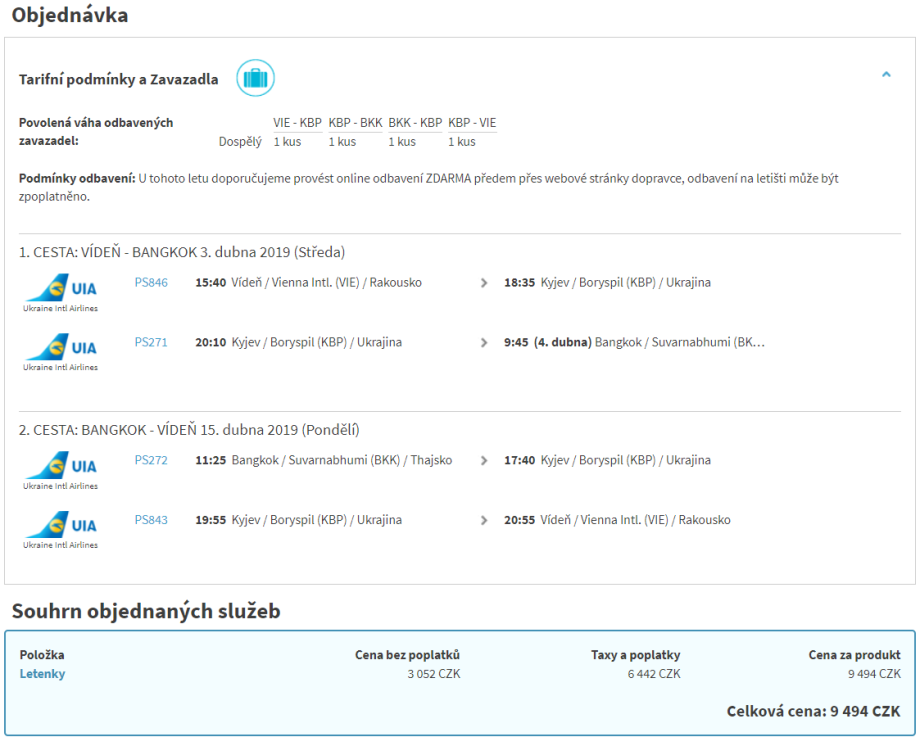This screenshot has height=746, width=920.
Task: Click the arrow icon in the 15:40 Vídeň row
Action: pos(485,283)
